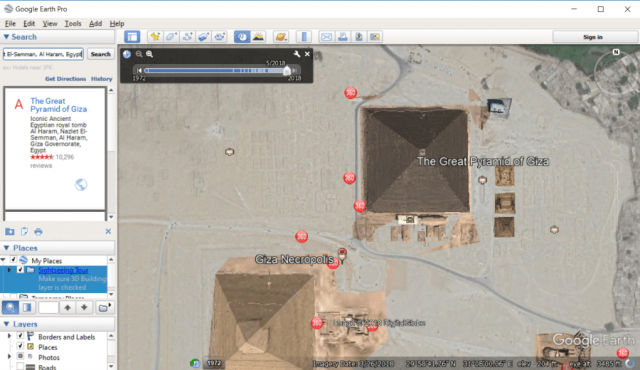Hide the sidebar using toolbar icon
Screen dimensions: 640x370
132,37
